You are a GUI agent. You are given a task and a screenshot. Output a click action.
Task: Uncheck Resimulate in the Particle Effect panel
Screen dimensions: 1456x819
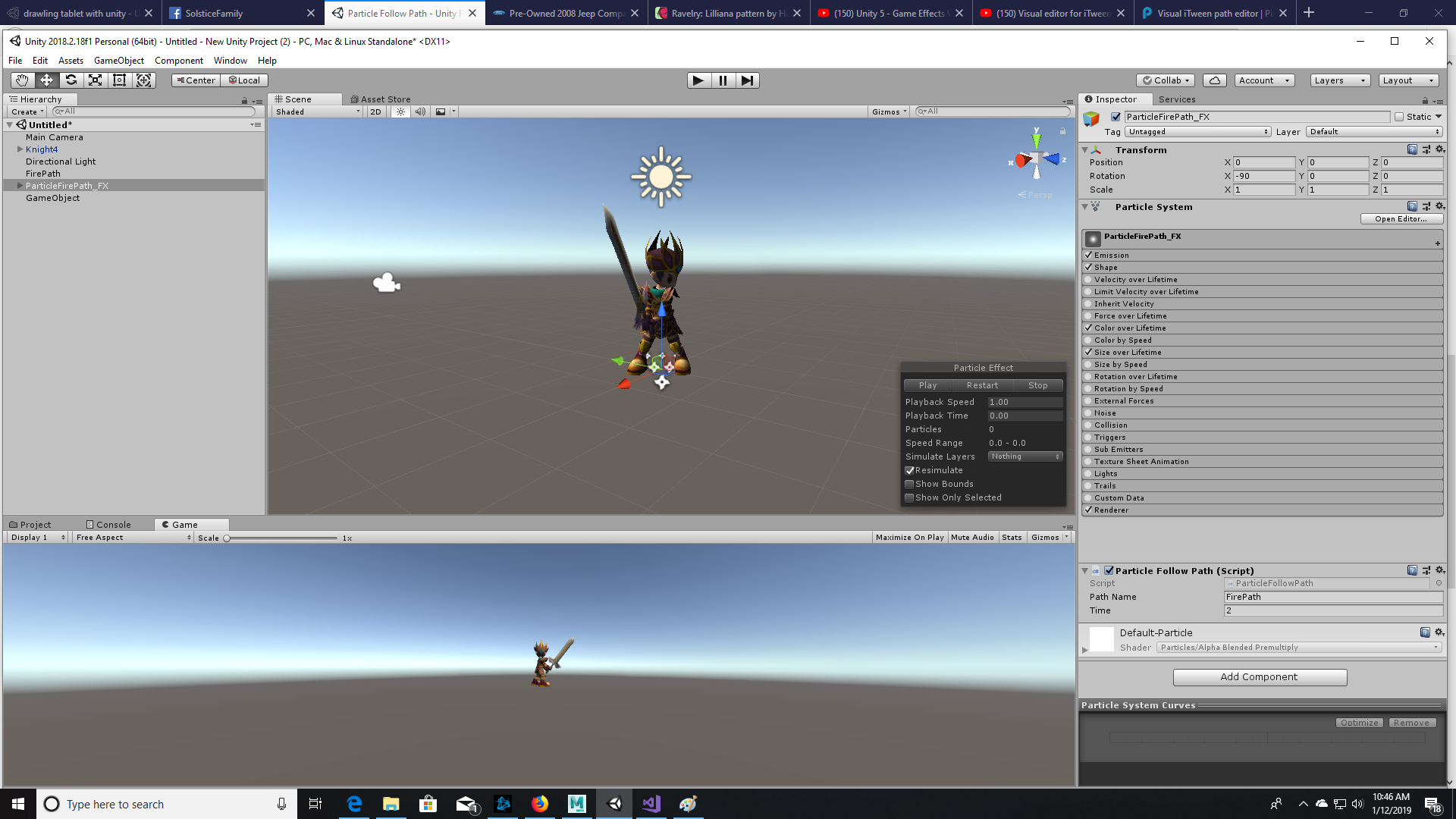909,470
